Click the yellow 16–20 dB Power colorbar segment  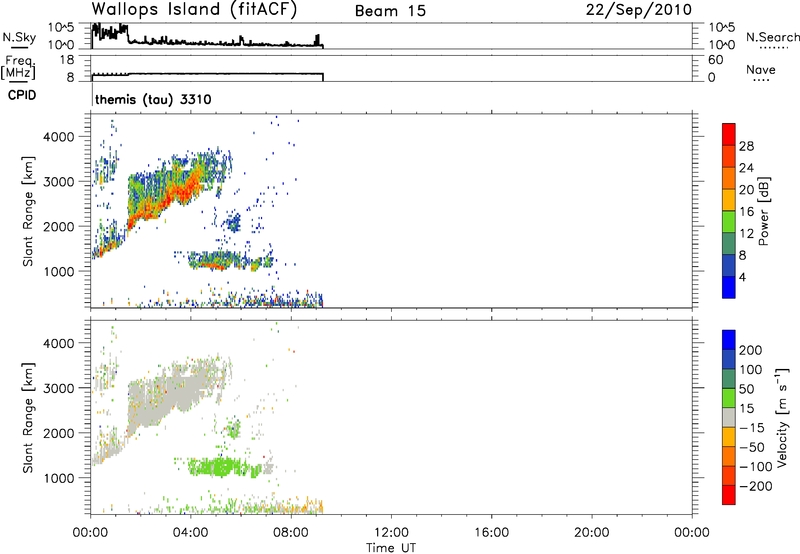[x=729, y=200]
